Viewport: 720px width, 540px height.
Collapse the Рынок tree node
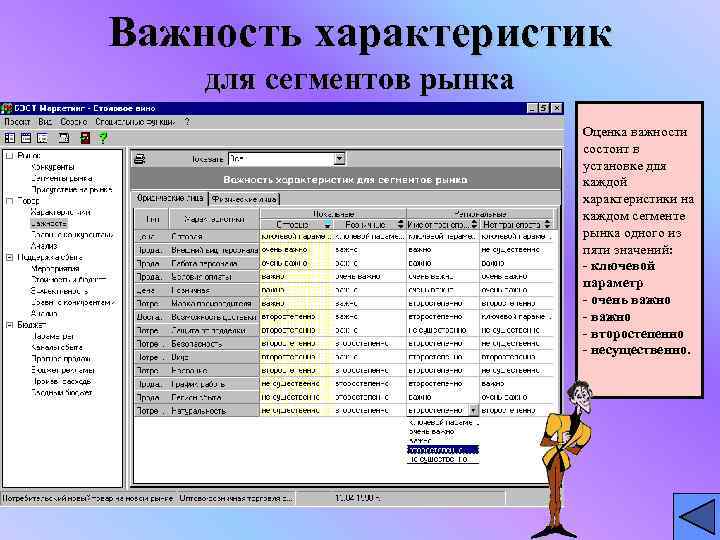coord(9,156)
